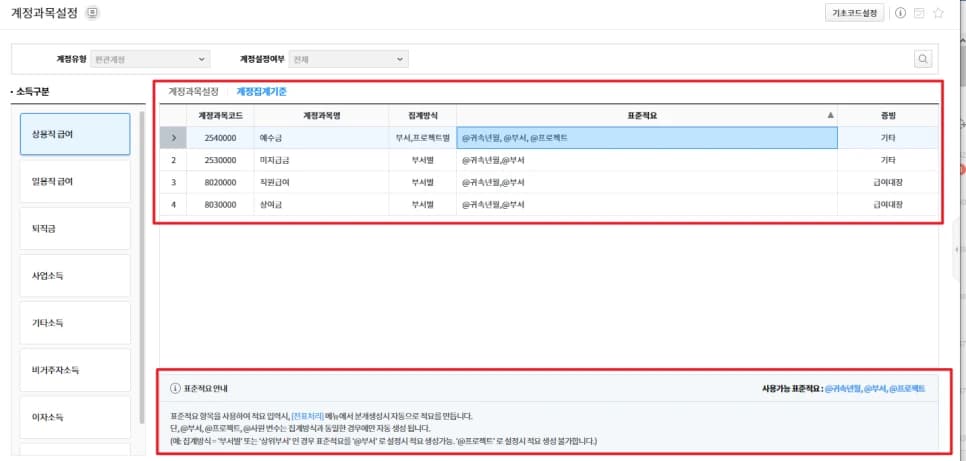The width and height of the screenshot is (966, 461).
Task: Click the @귀속년월 available variable link
Action: 842,389
